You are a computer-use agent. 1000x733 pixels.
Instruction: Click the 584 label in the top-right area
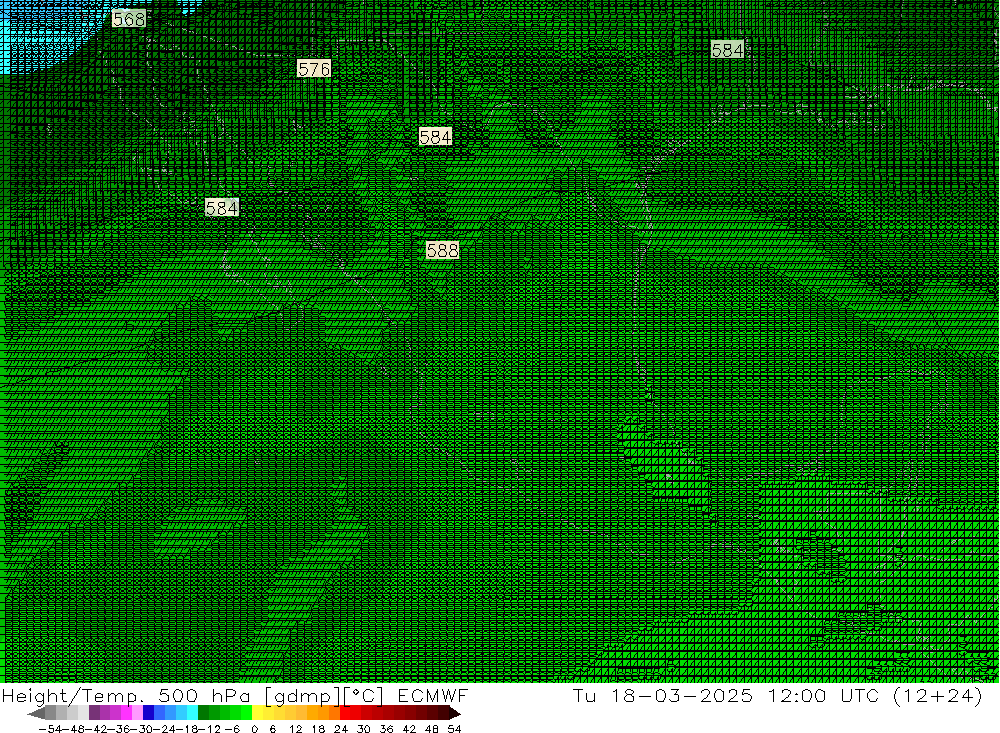727,49
